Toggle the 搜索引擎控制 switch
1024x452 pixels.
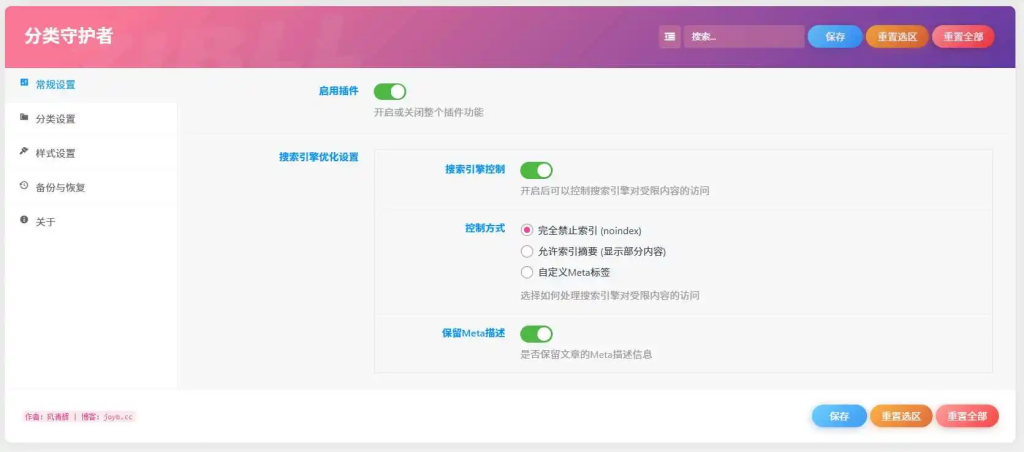pyautogui.click(x=536, y=170)
